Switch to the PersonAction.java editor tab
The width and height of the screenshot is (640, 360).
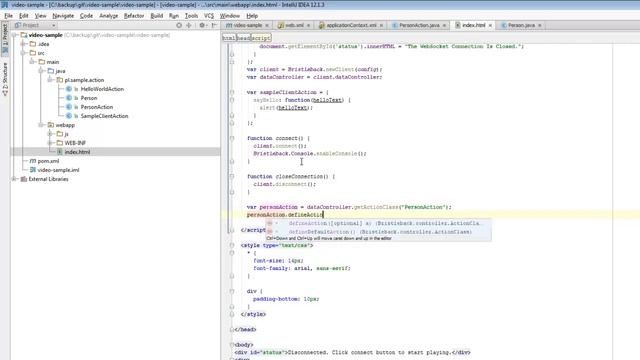point(419,25)
